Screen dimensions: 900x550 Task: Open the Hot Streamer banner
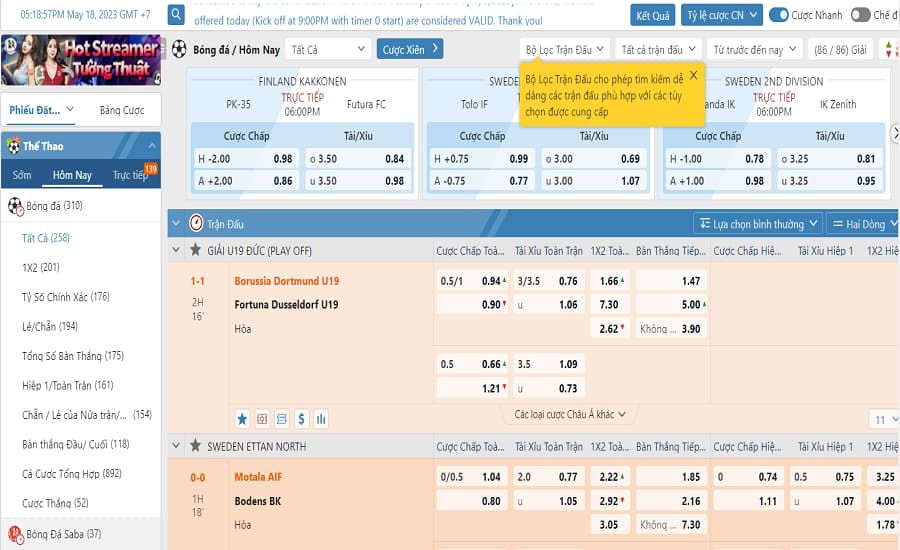81,60
